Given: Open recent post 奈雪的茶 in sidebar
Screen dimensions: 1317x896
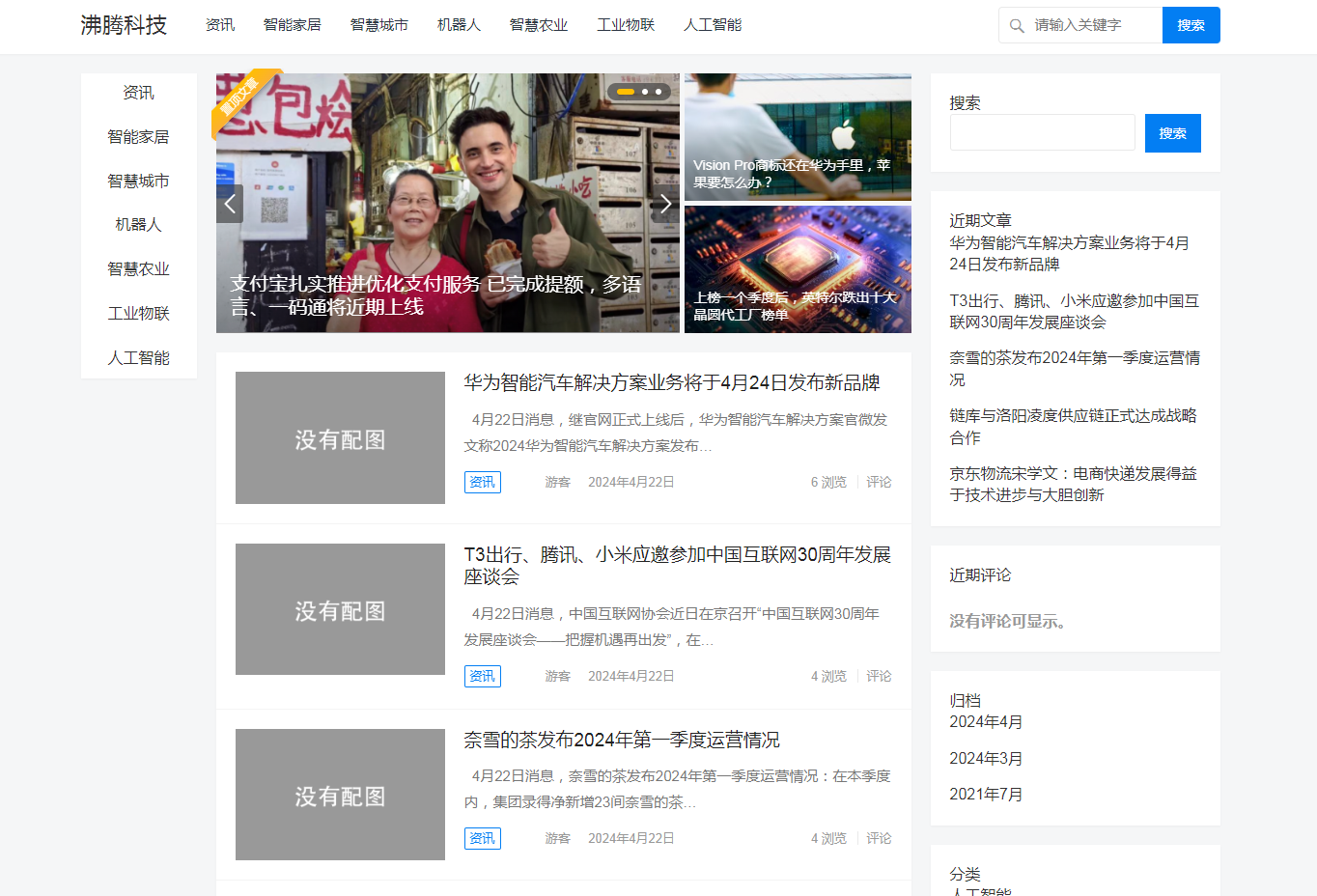Looking at the screenshot, I should coord(1075,369).
